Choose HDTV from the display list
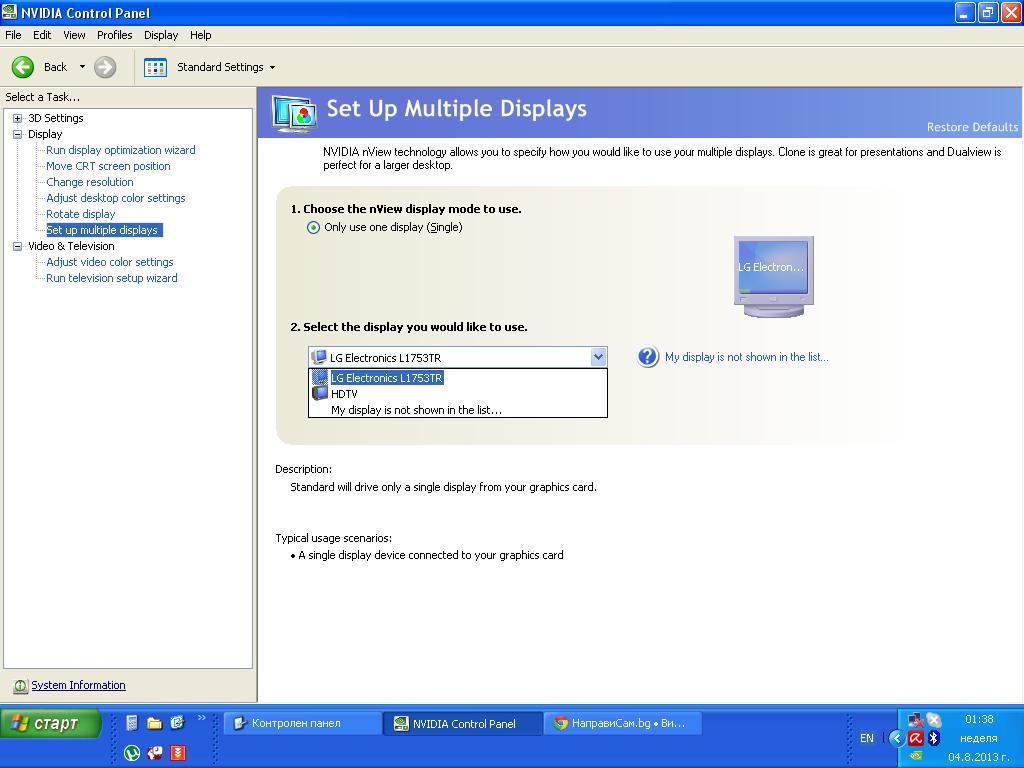 pyautogui.click(x=457, y=394)
